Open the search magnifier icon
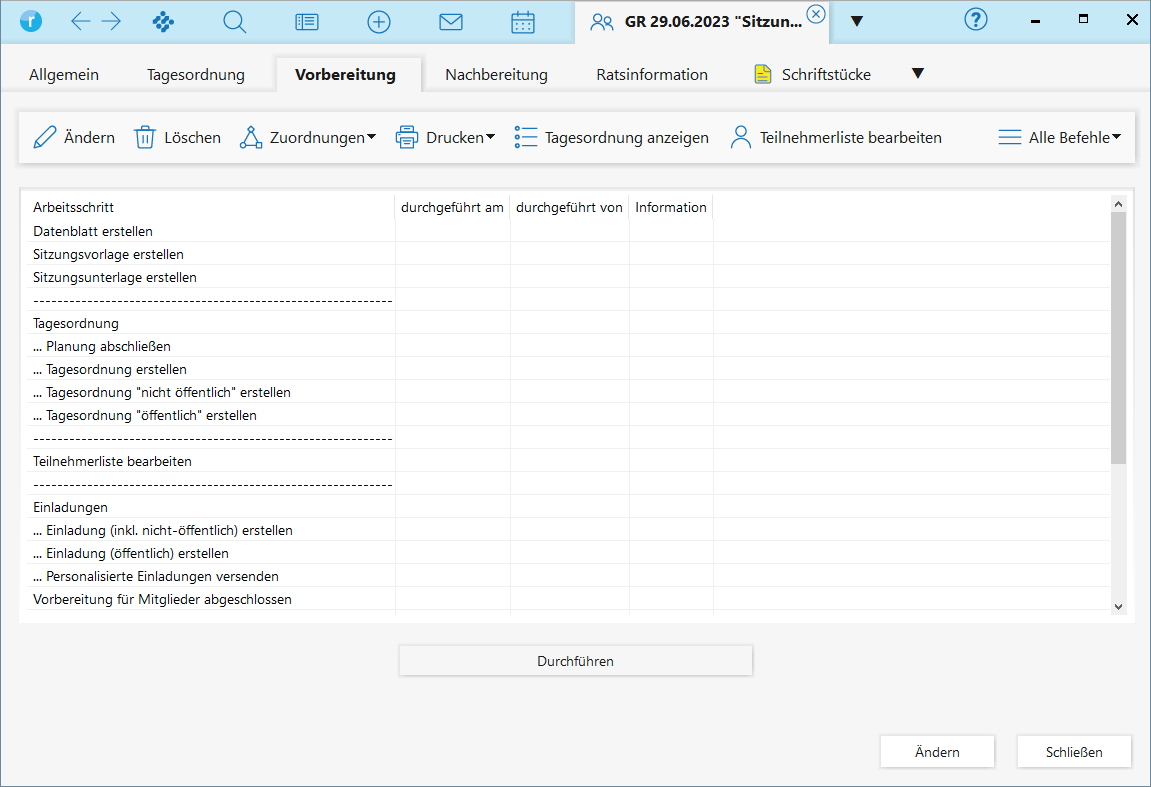This screenshot has width=1151, height=787. pyautogui.click(x=234, y=21)
